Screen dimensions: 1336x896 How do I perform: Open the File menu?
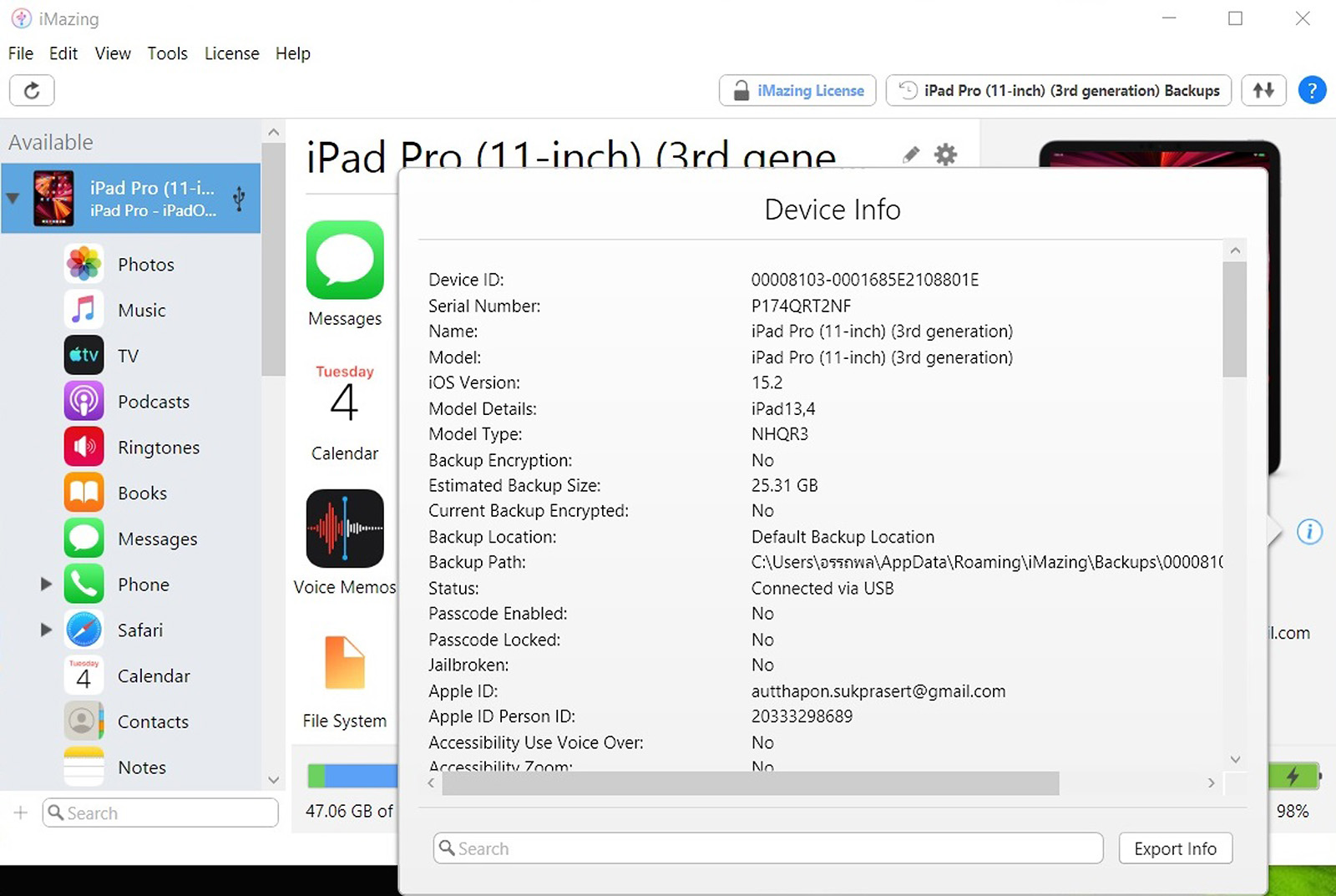coord(21,53)
